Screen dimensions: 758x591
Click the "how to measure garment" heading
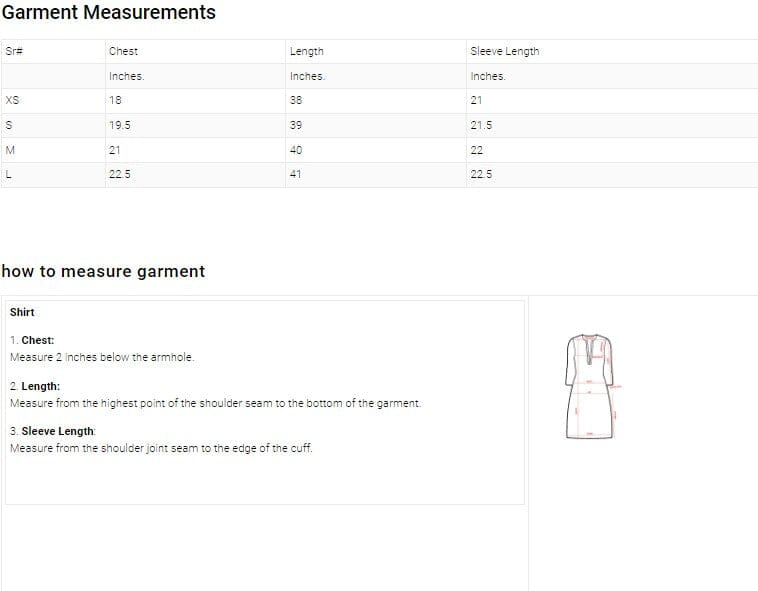pyautogui.click(x=103, y=271)
